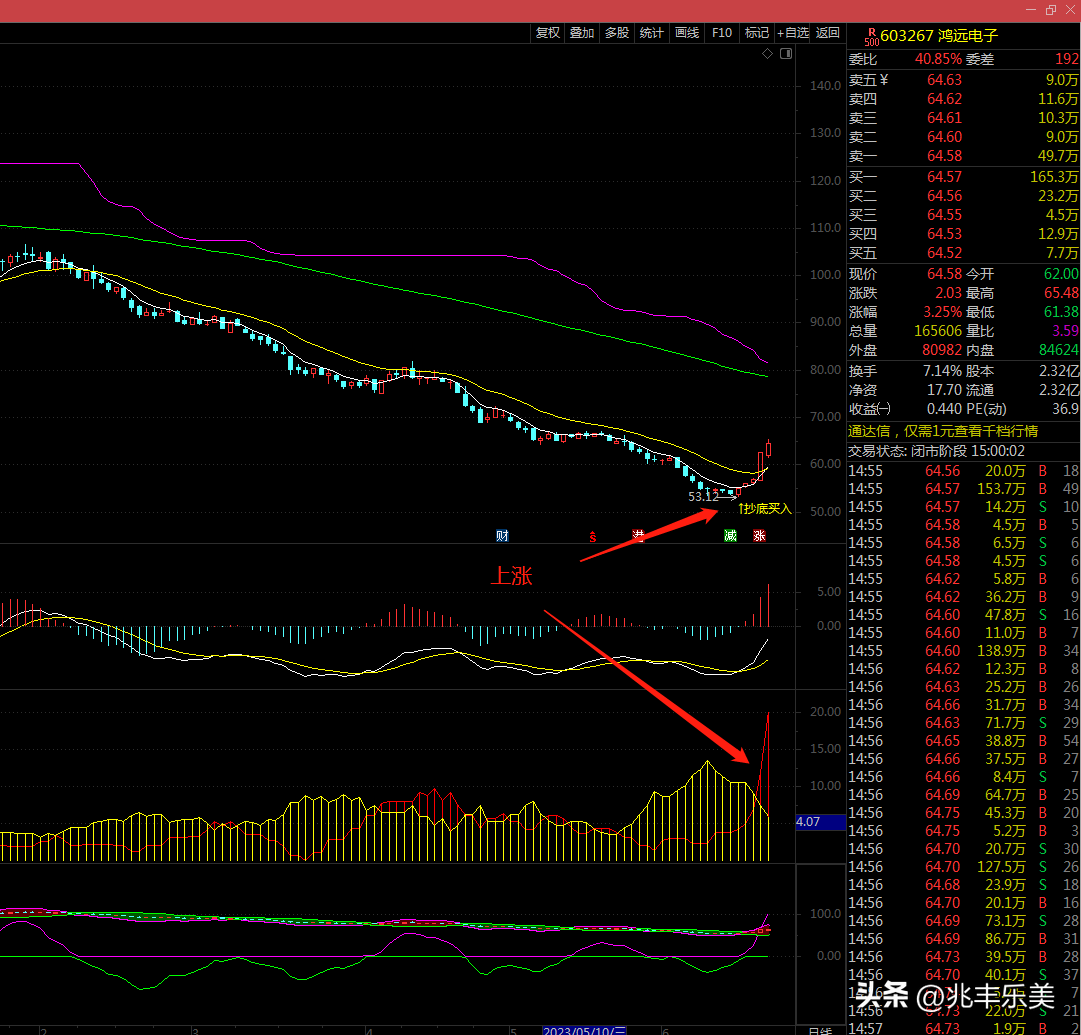The width and height of the screenshot is (1081, 1035).
Task: Click the 抄底买入 signal label
Action: tap(765, 509)
